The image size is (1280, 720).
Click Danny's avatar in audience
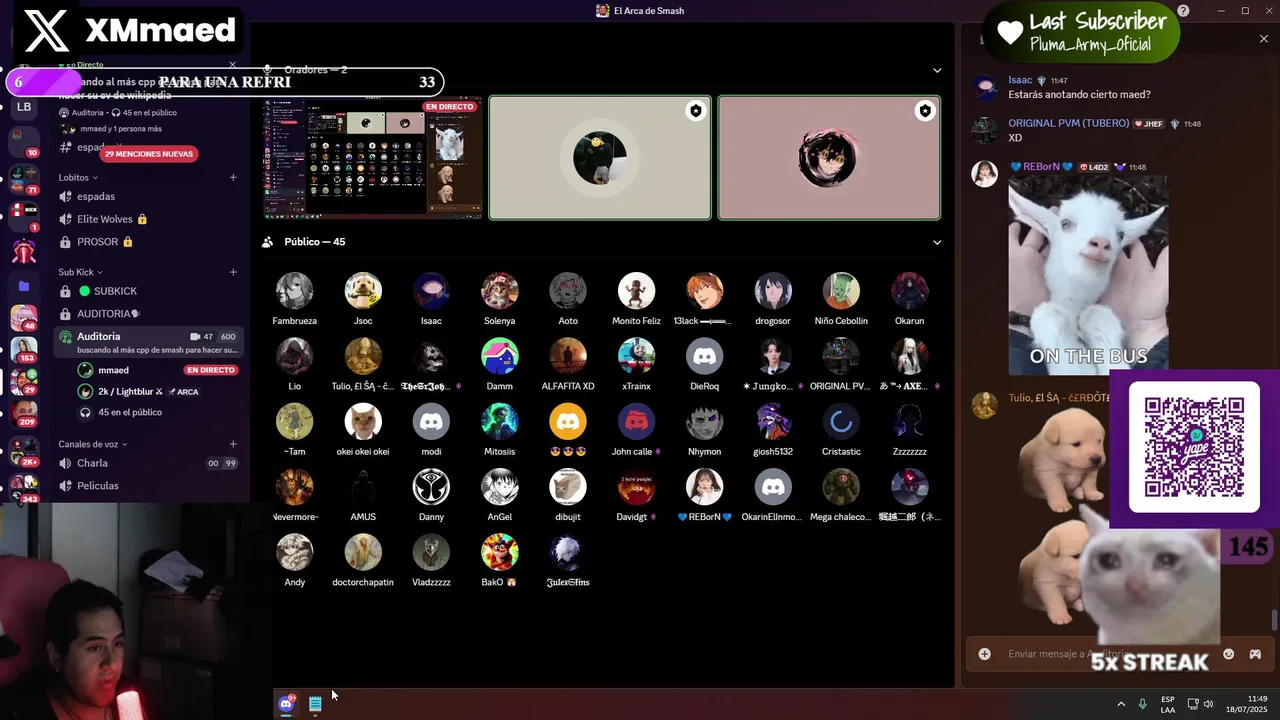coord(431,487)
